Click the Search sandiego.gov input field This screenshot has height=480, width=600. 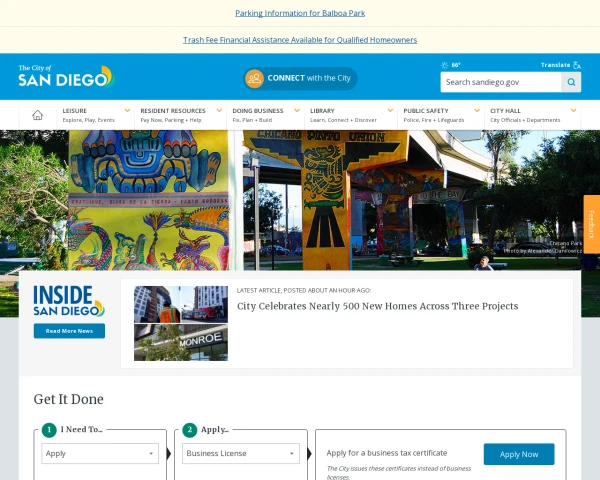click(x=501, y=82)
